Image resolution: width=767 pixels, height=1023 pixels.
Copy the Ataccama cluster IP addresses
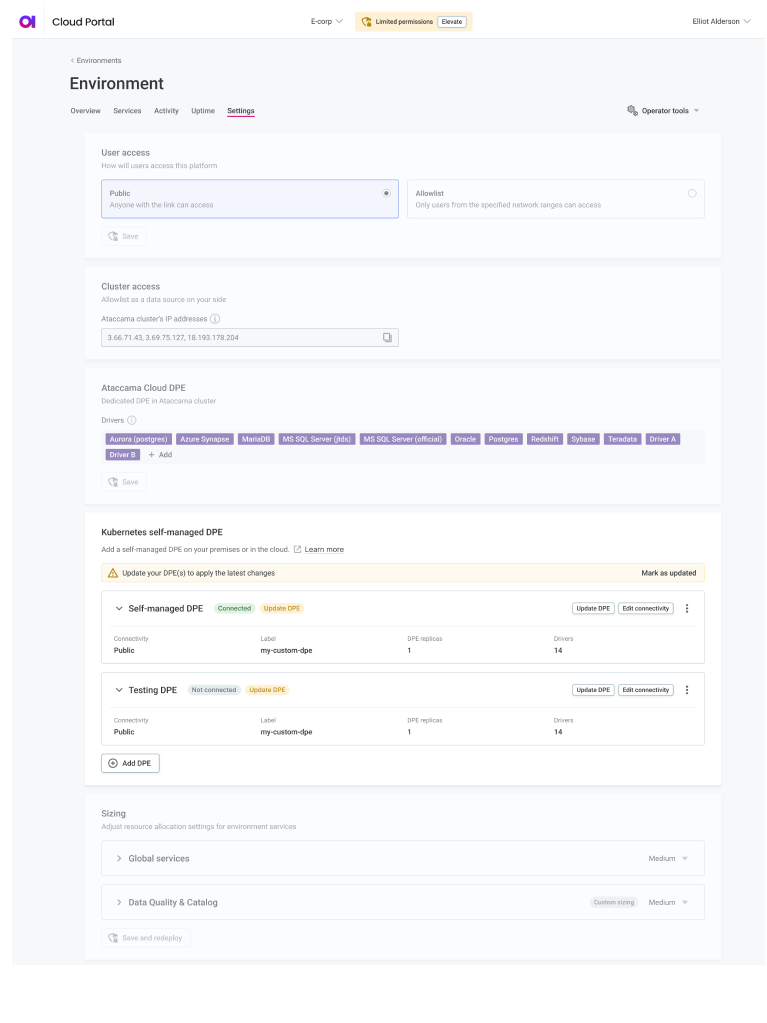(x=389, y=337)
